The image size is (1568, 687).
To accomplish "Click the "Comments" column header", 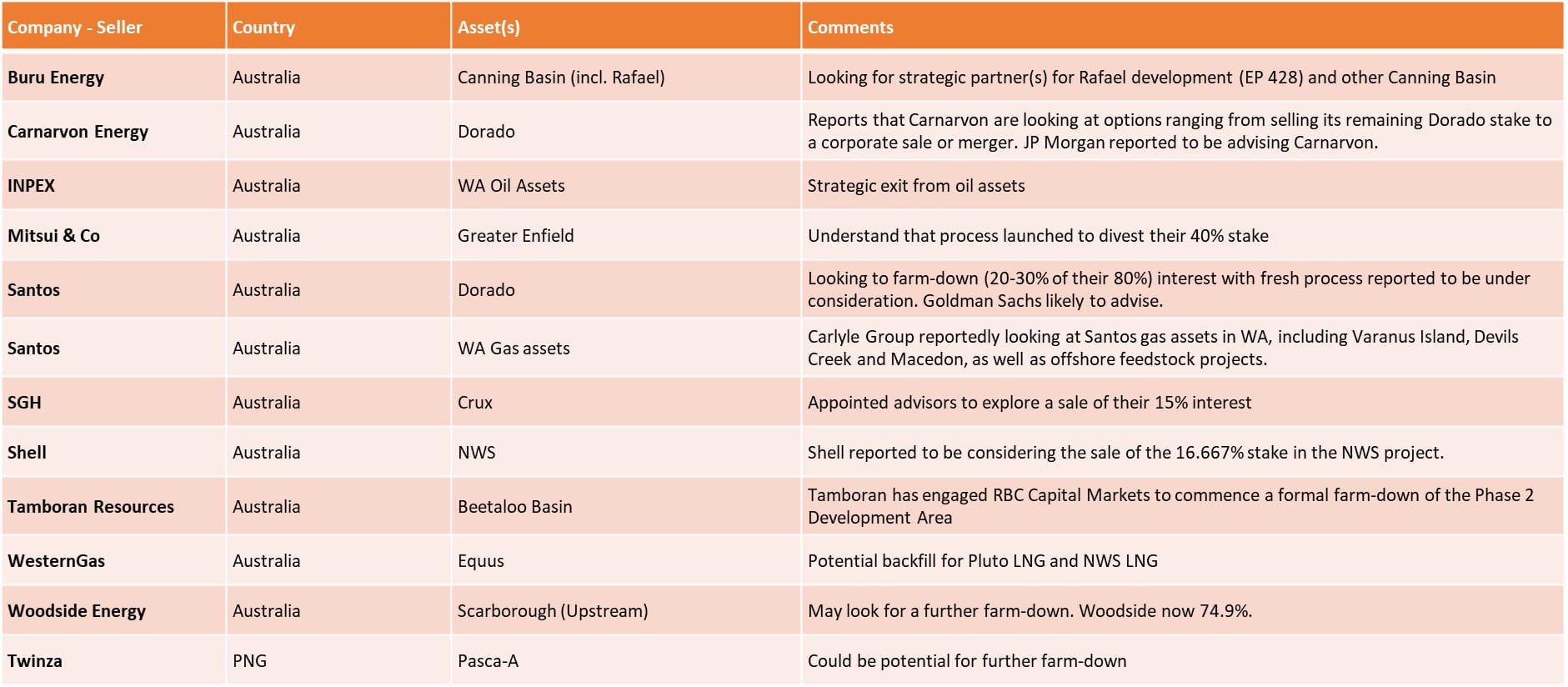I will (850, 28).
